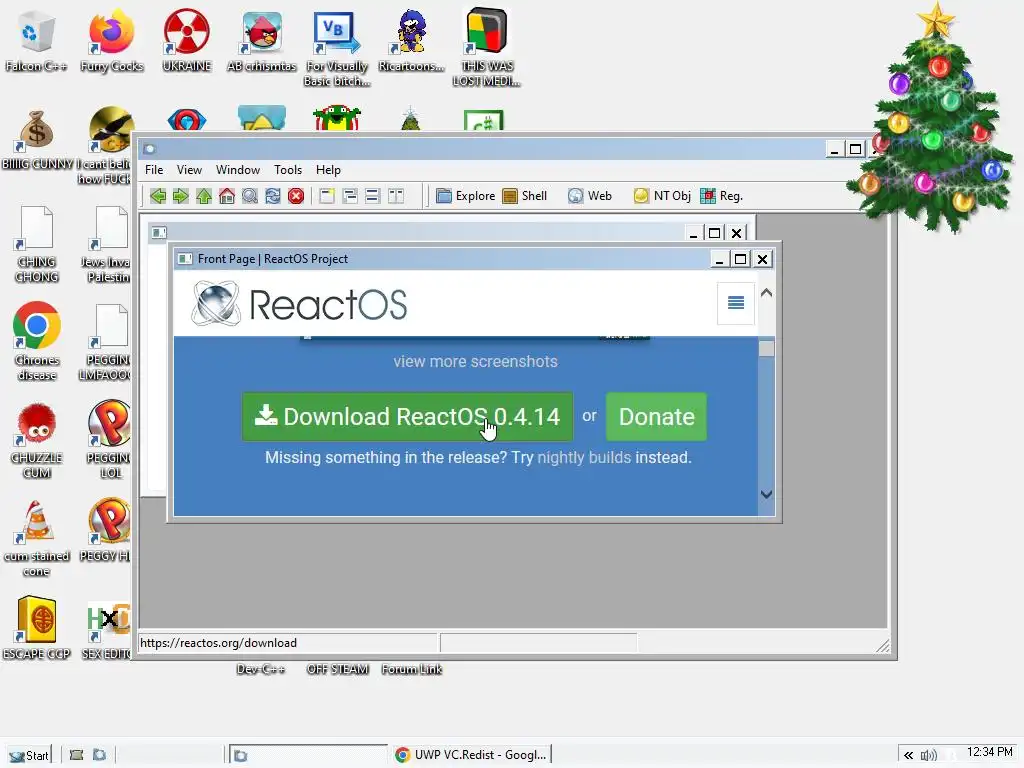Minimize the Front Page | ReactOS Project window

pyautogui.click(x=719, y=259)
